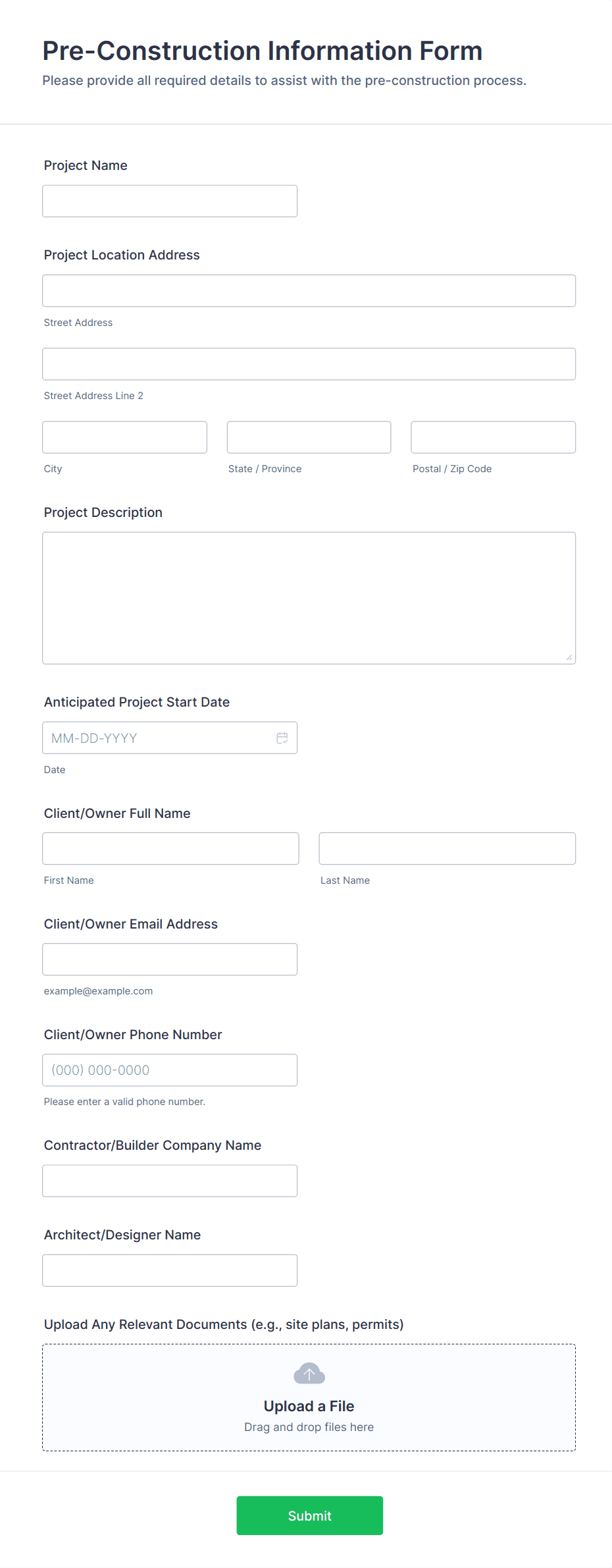Click the Client/Owner Email Address field
The width and height of the screenshot is (612, 1568).
tap(169, 959)
